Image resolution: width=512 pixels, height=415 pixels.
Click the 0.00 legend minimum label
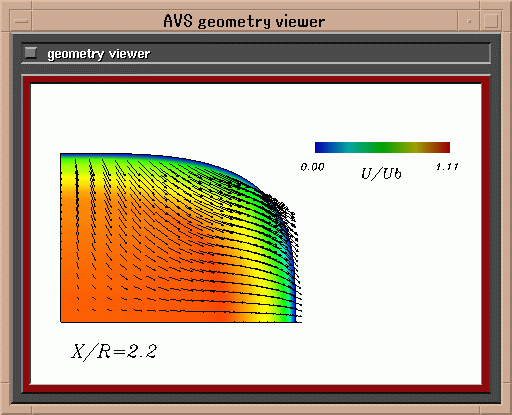pyautogui.click(x=312, y=167)
